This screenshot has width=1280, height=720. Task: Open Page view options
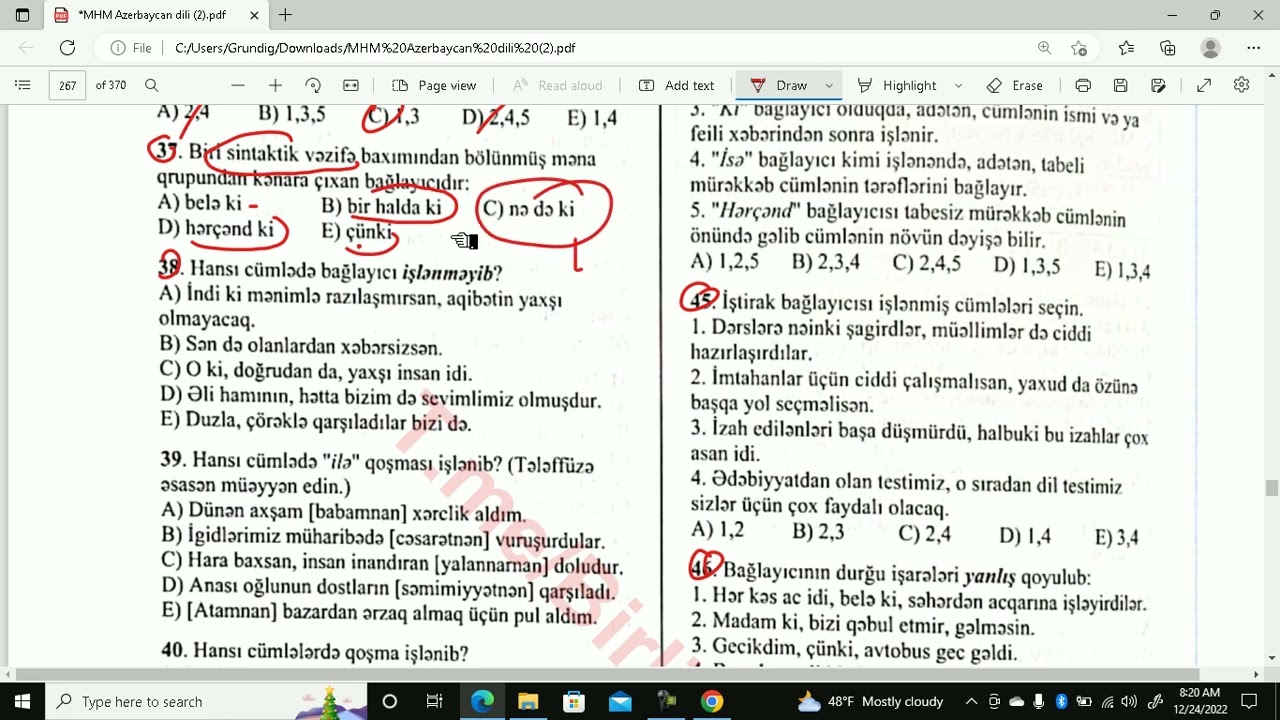(434, 85)
